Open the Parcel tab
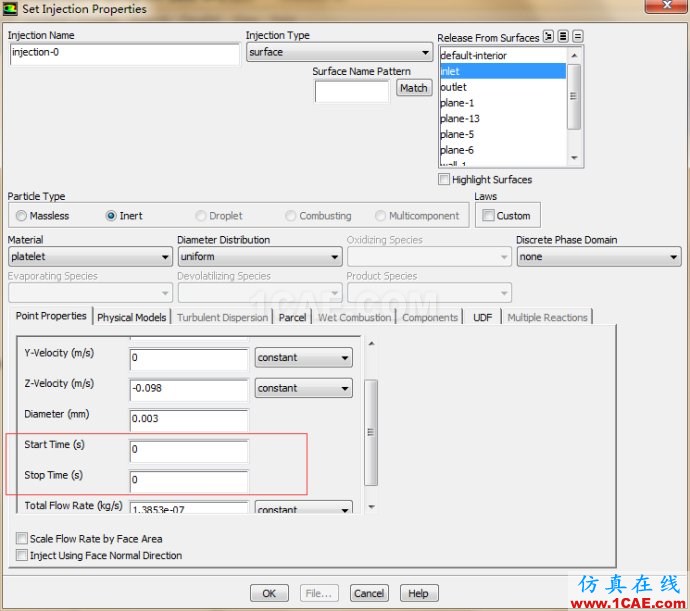Viewport: 690px width, 611px height. pos(292,317)
